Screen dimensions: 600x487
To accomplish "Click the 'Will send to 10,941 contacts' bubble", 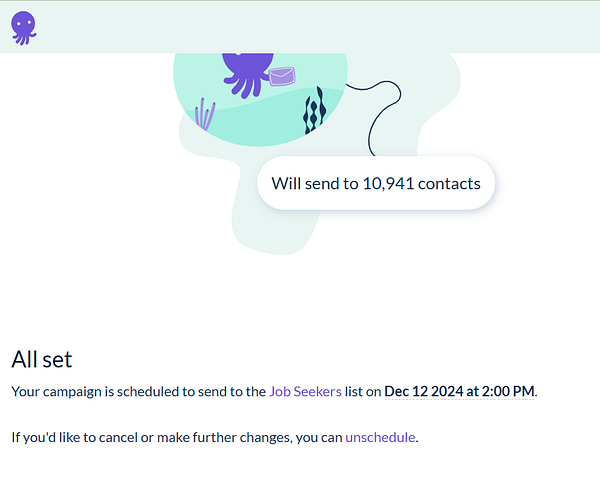I will pyautogui.click(x=376, y=183).
